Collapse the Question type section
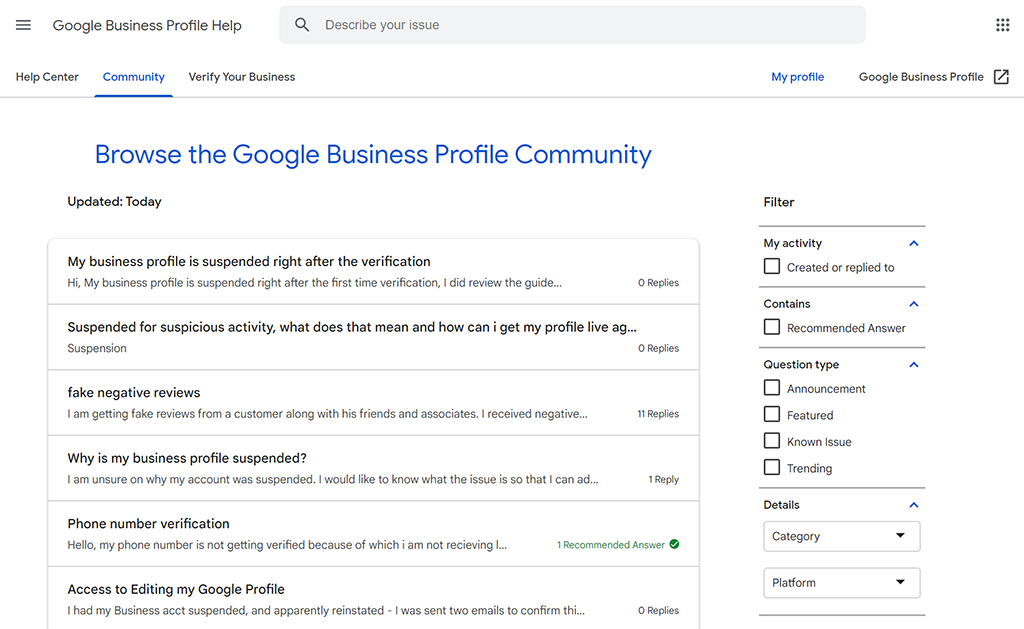The image size is (1024, 629). point(914,364)
